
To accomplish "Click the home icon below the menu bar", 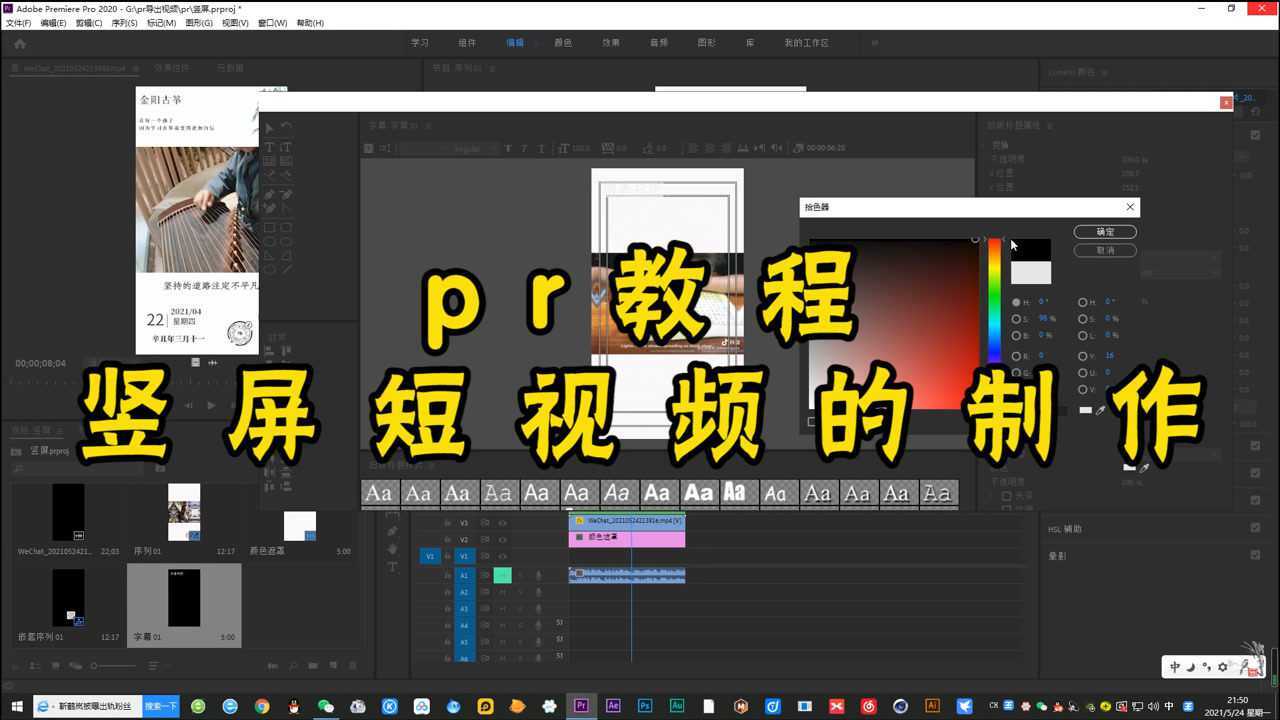I will pyautogui.click(x=19, y=43).
